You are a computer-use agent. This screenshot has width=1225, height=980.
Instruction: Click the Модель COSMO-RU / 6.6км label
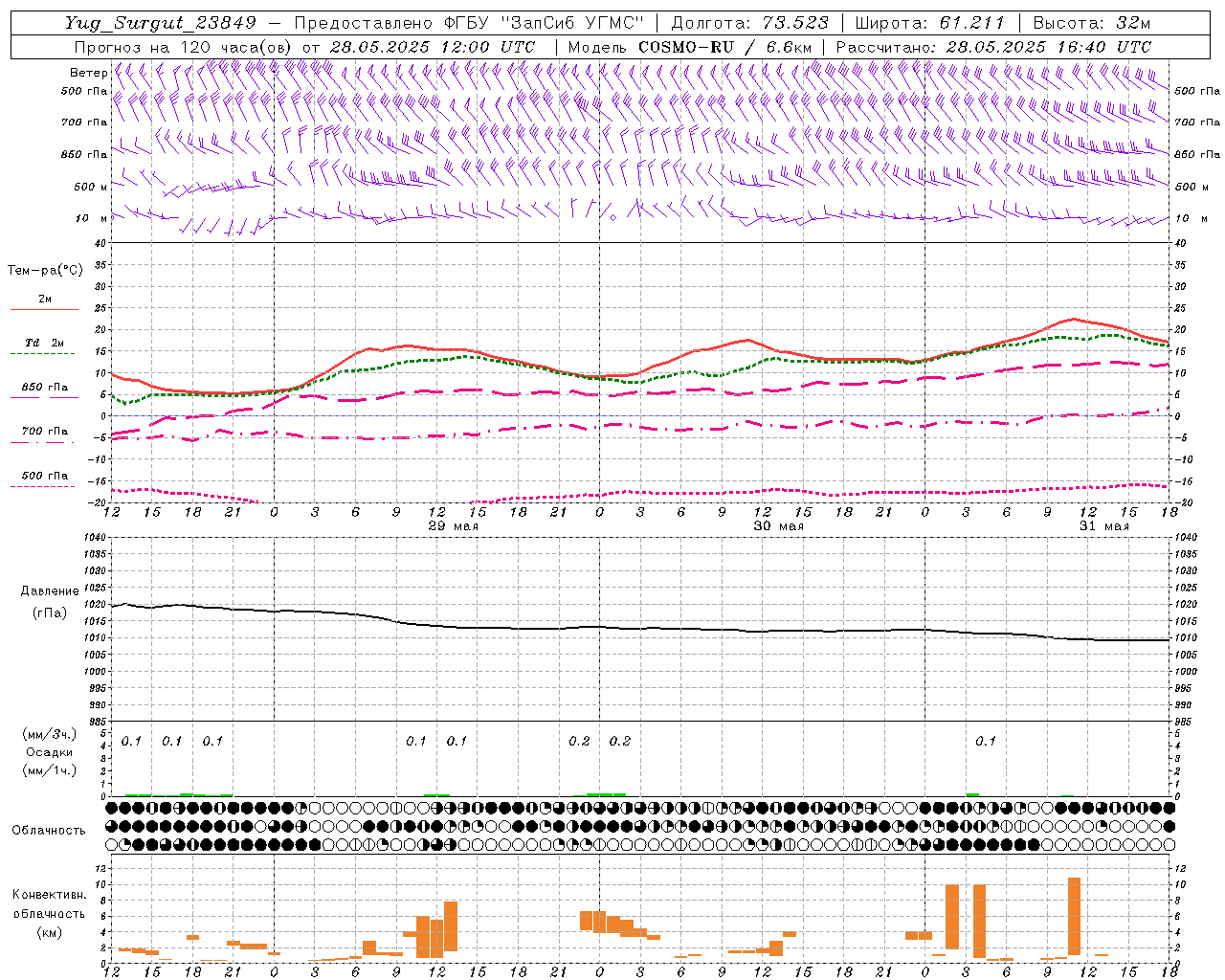coord(690,47)
